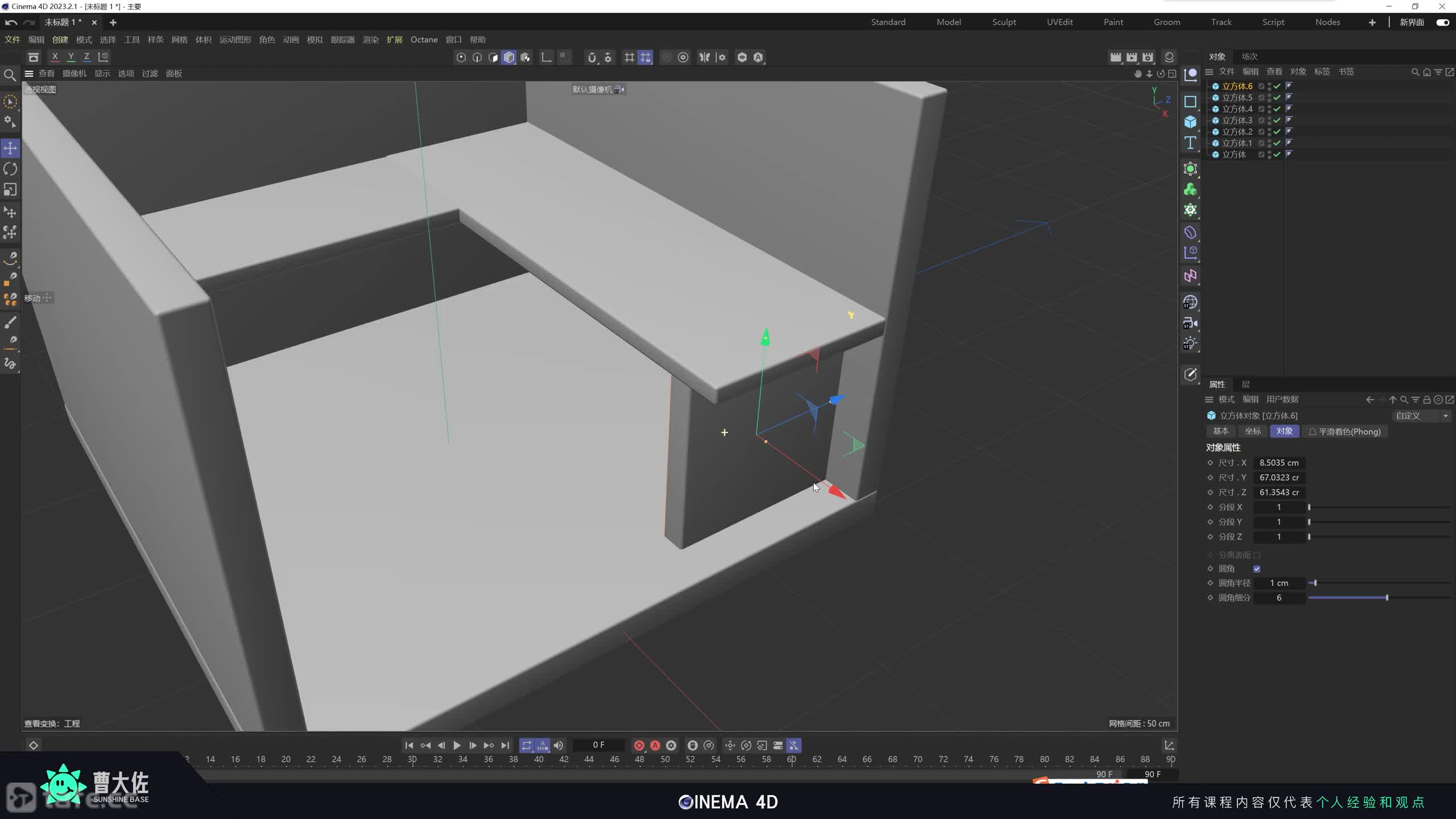Toggle the 立方体.3 enabled green checkmark

pyautogui.click(x=1277, y=121)
